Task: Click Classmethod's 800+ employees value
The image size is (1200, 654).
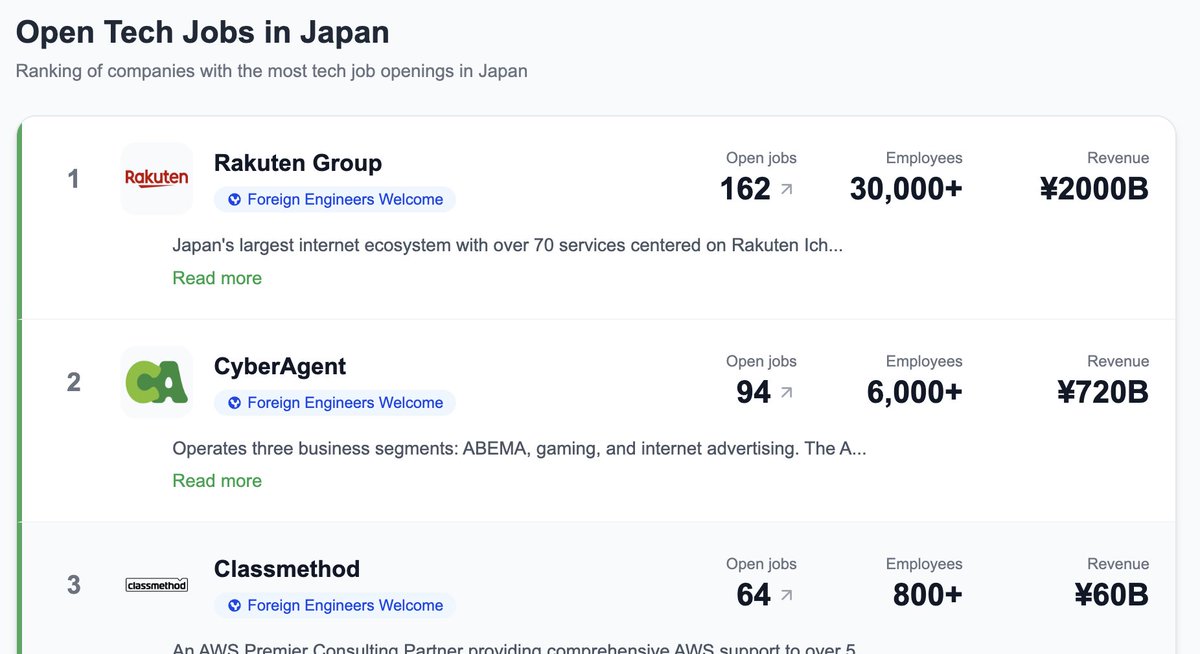Action: click(928, 595)
